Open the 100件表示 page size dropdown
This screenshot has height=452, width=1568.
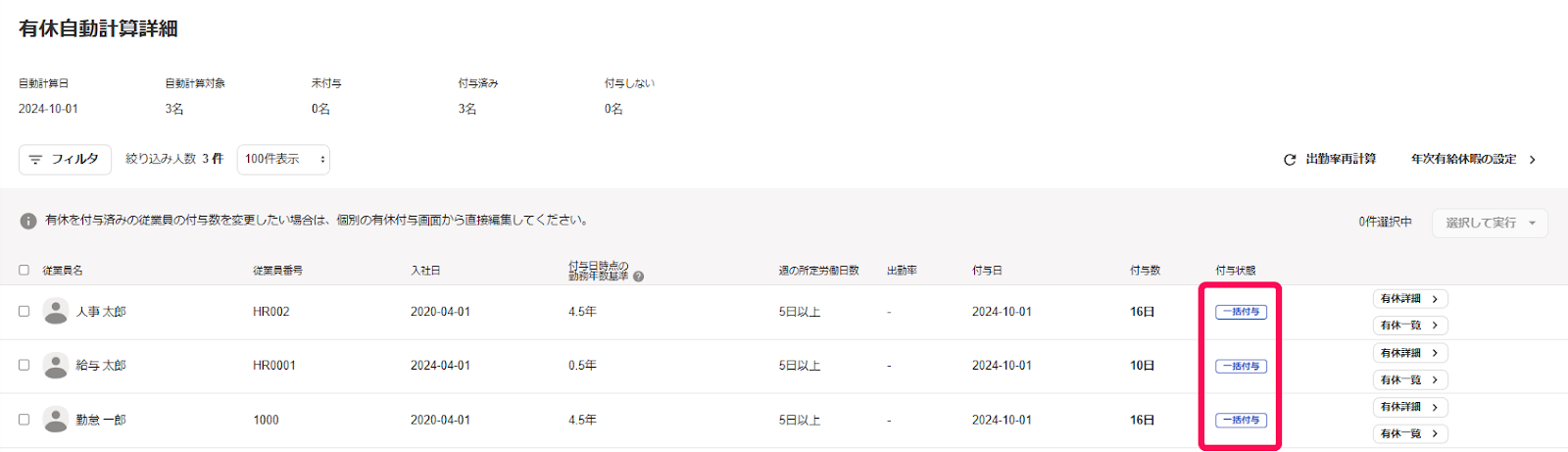pos(283,159)
